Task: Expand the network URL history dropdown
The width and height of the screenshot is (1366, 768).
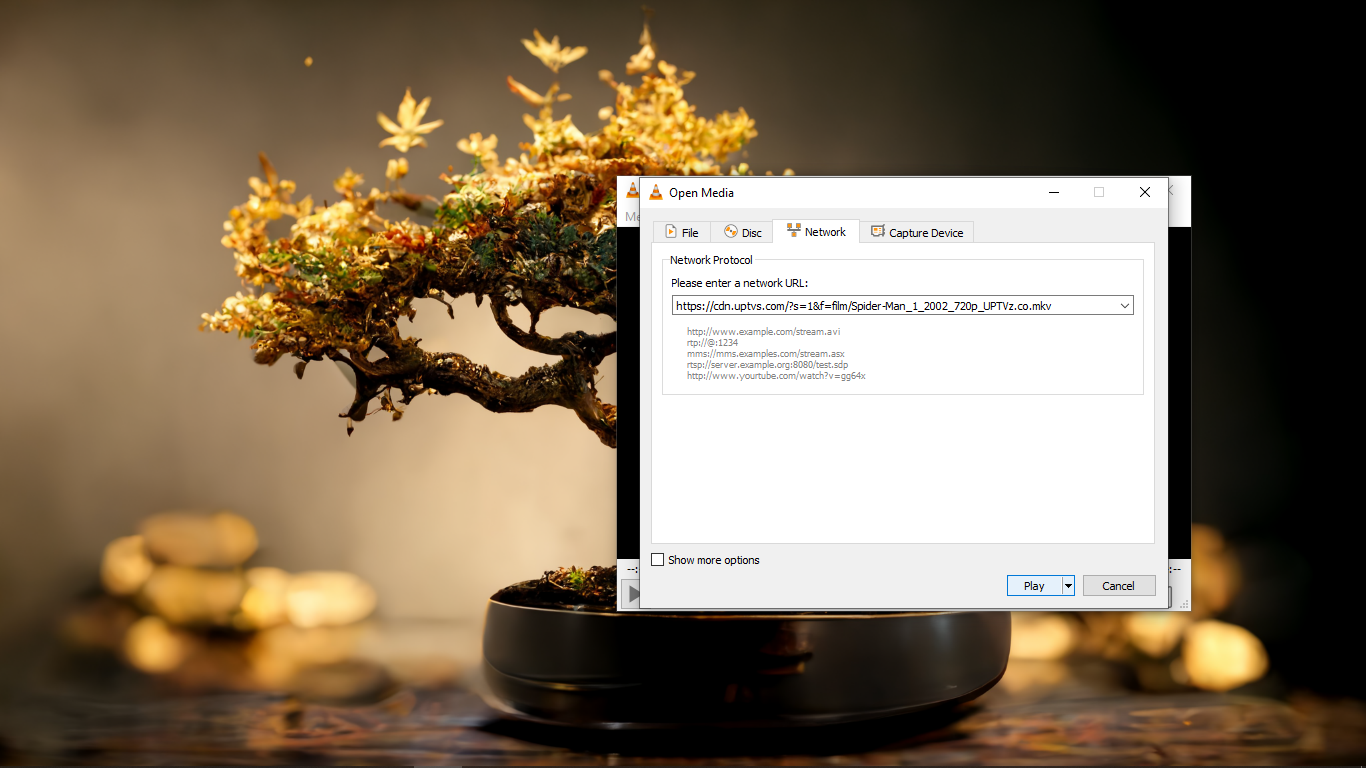Action: (x=1125, y=305)
